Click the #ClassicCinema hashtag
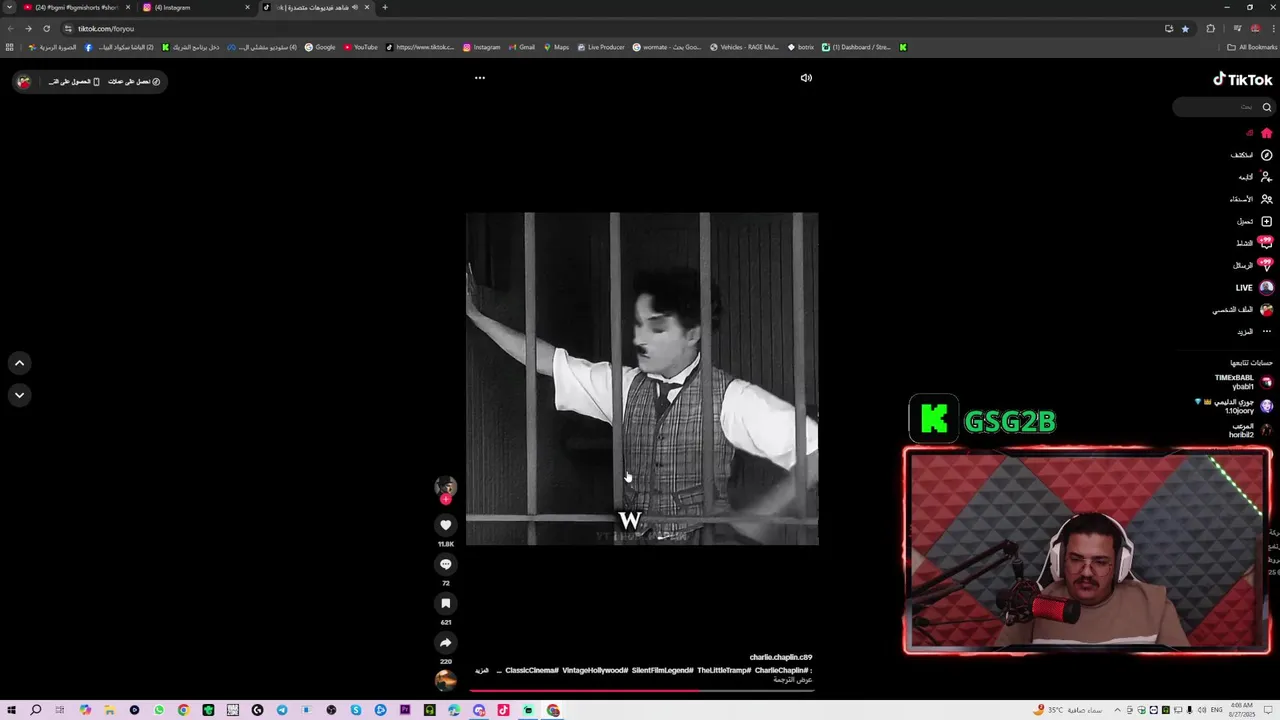 click(x=532, y=671)
